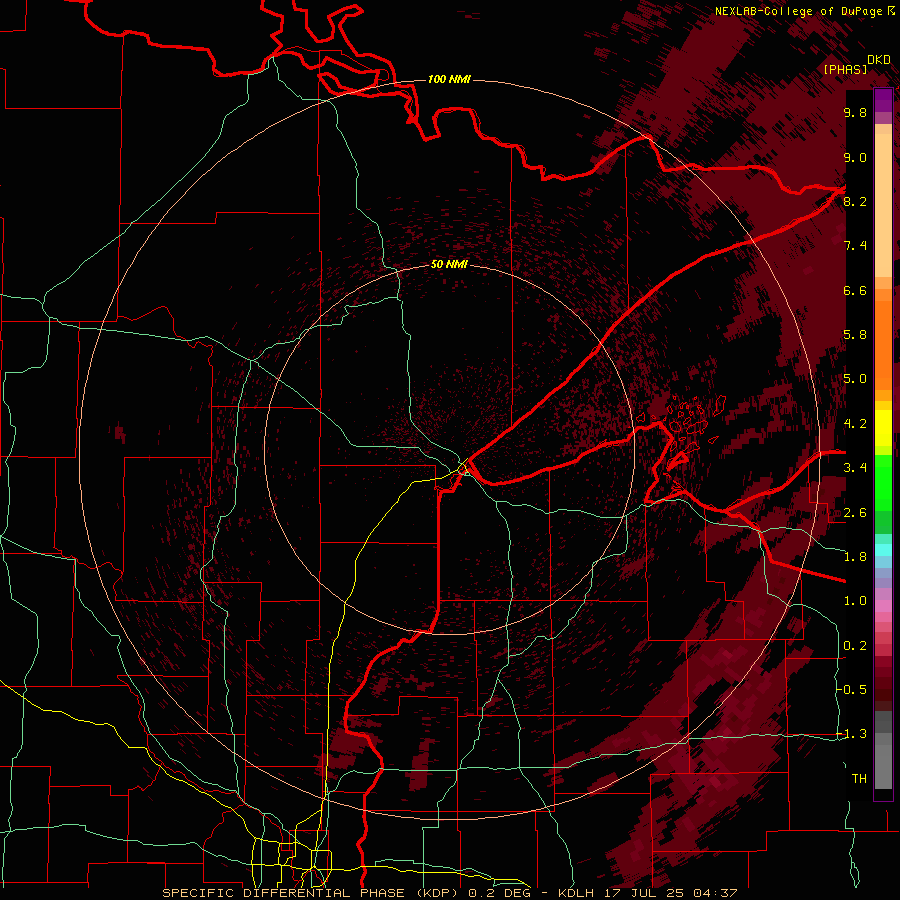Click the purple band at top of color bar

coord(883,100)
